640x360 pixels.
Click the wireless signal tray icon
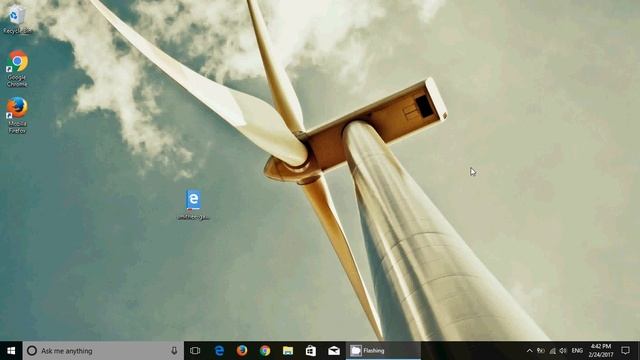[552, 351]
